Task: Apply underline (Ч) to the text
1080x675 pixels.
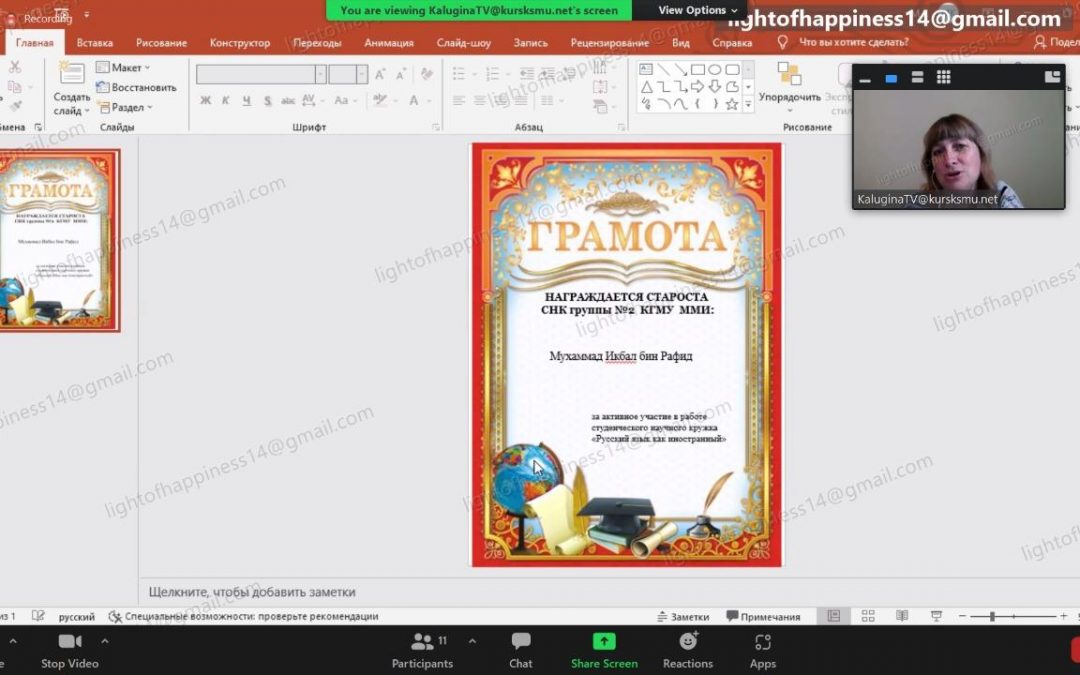Action: click(x=244, y=100)
